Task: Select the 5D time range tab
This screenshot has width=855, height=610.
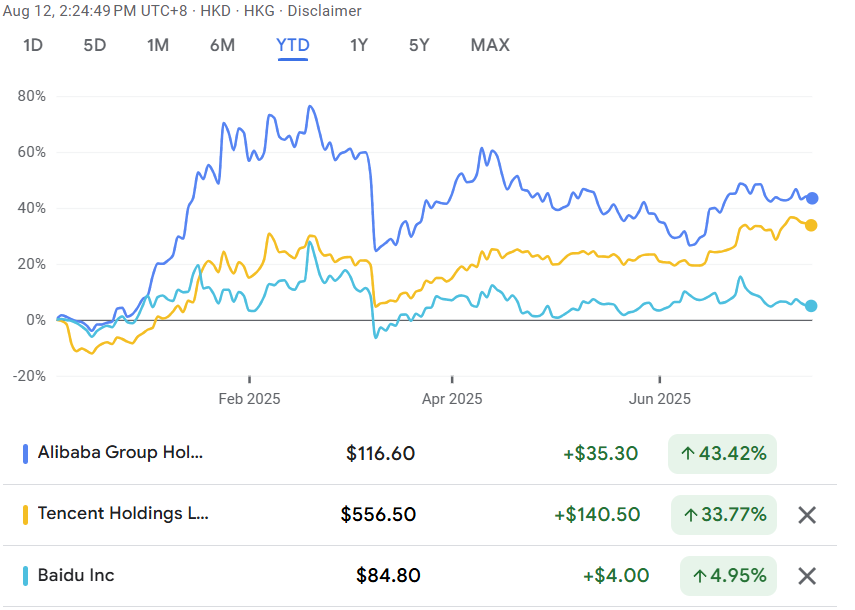Action: [94, 45]
